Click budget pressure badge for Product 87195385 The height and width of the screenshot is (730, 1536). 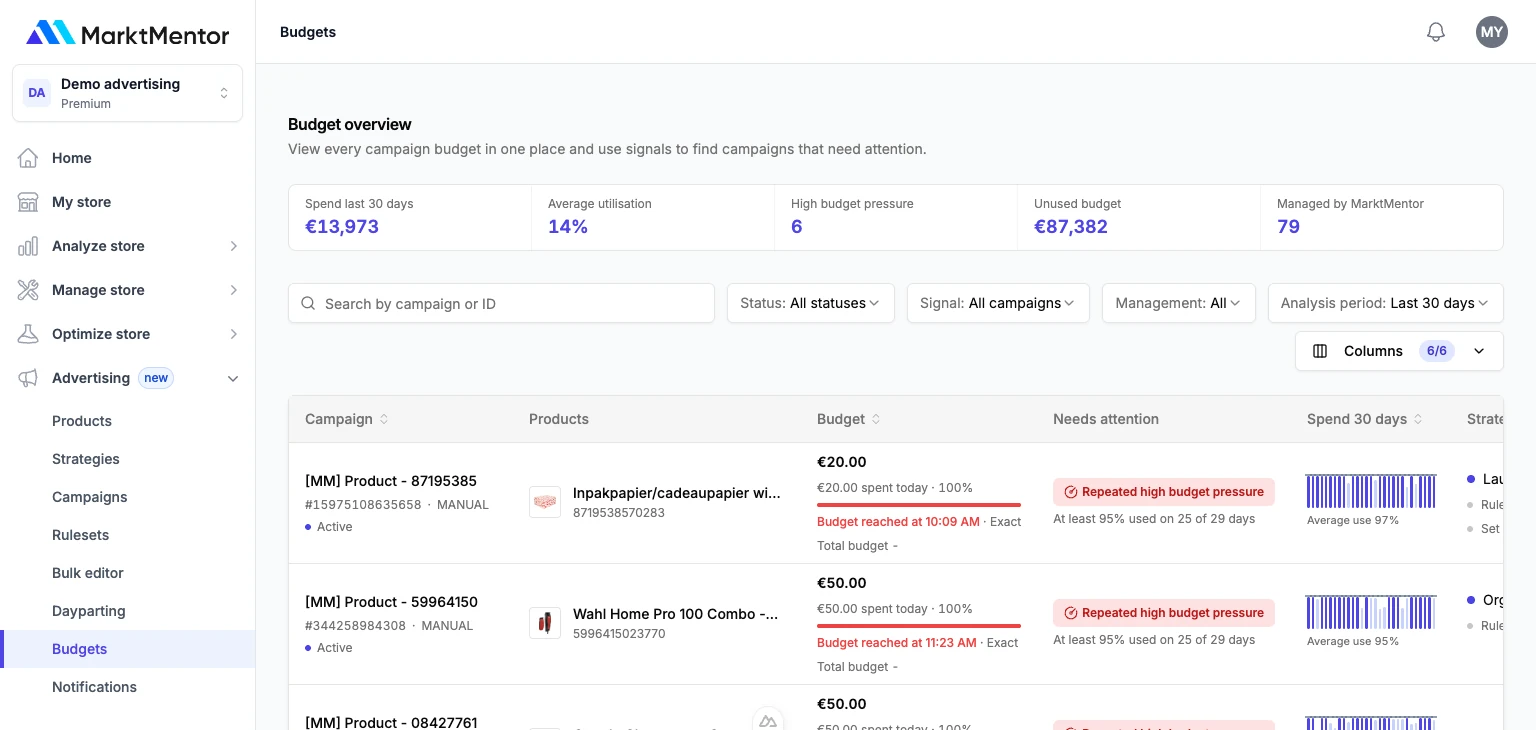coord(1164,492)
